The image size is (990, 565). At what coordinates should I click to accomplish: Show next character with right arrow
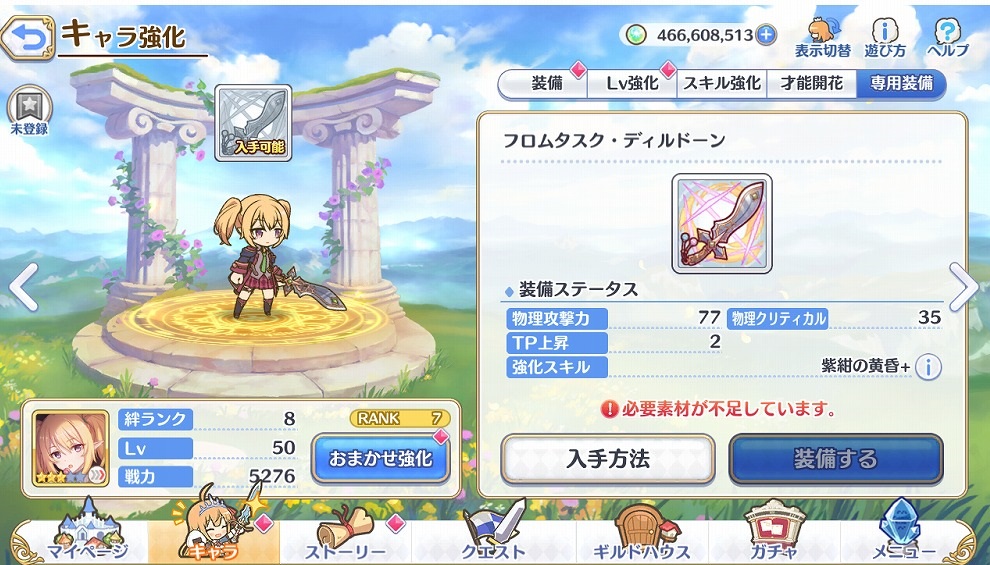[964, 288]
